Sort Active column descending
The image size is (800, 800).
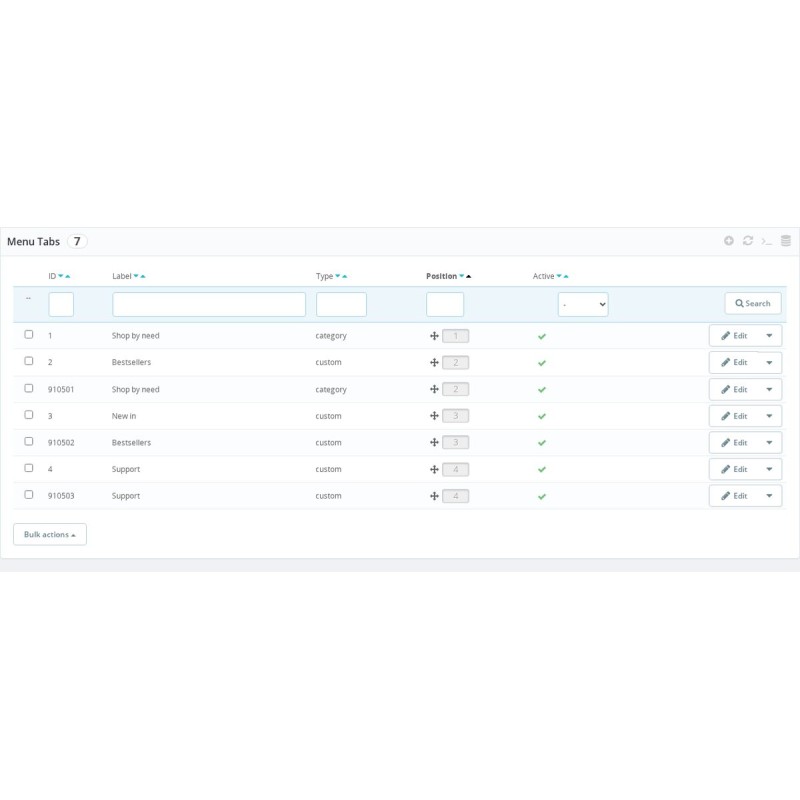point(559,276)
